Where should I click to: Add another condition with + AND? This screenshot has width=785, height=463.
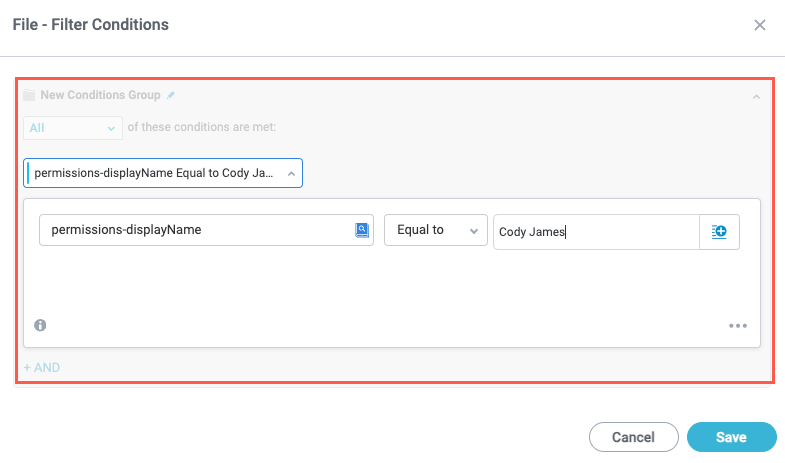tap(42, 367)
